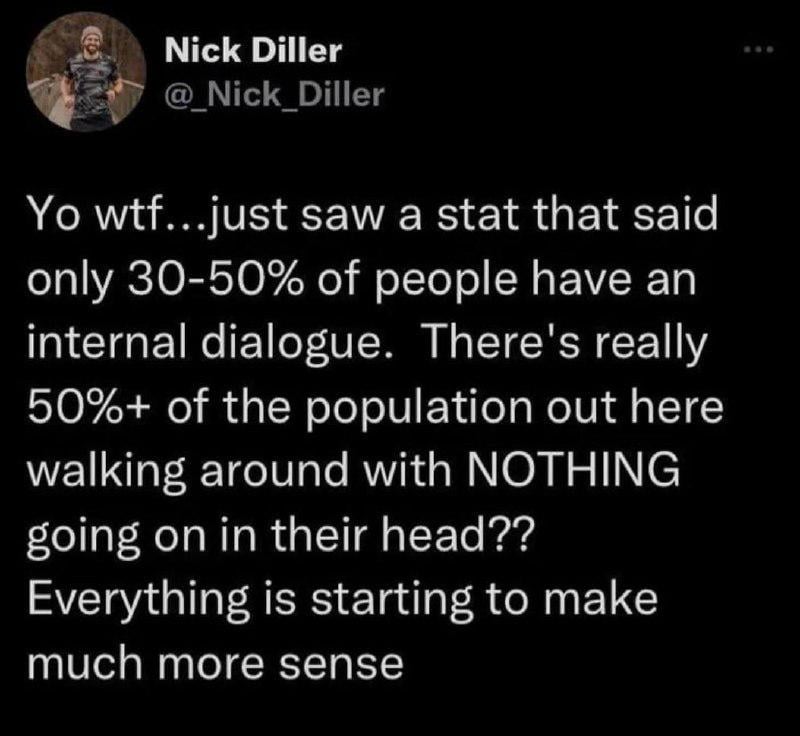Open the three-dot more options menu
Viewport: 800px width, 736px height.
(758, 49)
